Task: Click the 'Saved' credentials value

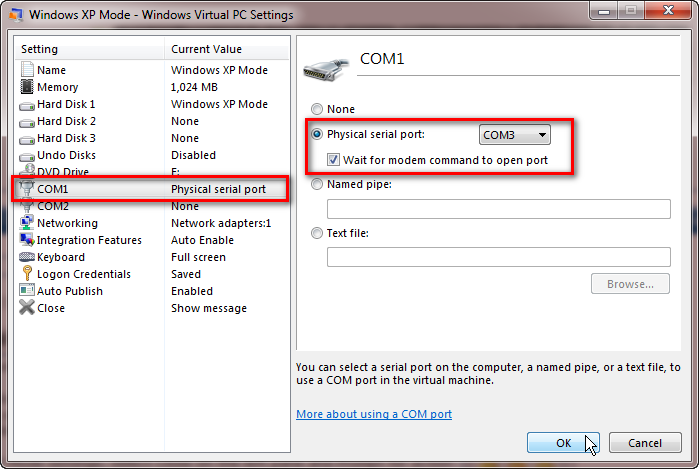Action: pos(185,274)
